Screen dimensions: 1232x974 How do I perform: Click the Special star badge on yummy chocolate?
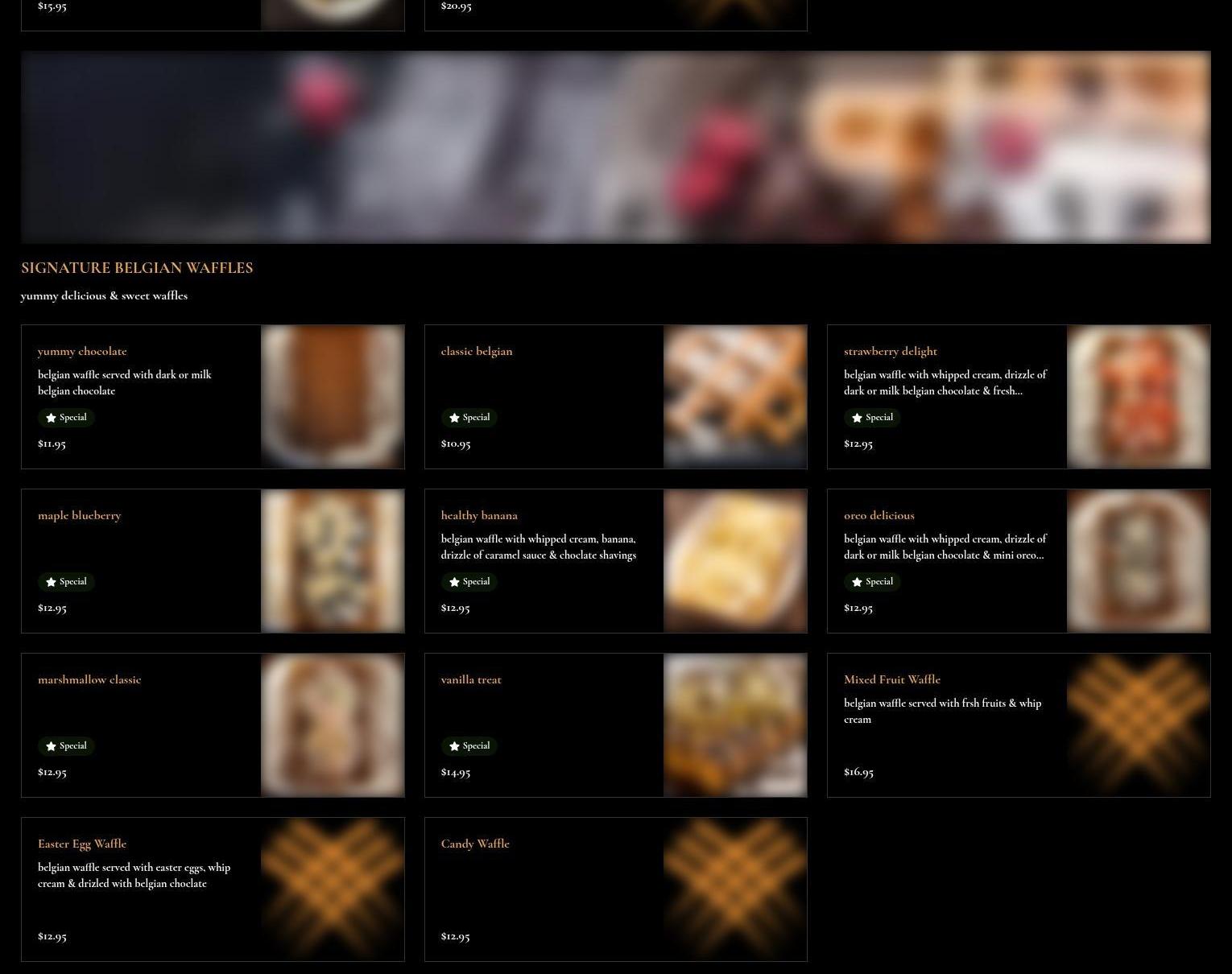tap(66, 418)
